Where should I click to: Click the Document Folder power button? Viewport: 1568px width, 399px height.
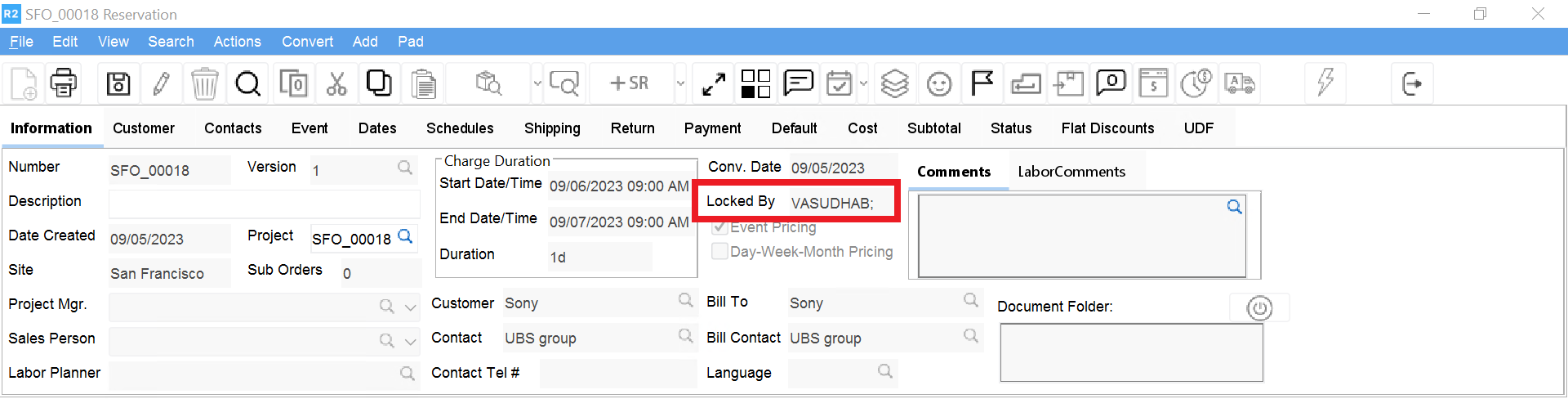1259,308
